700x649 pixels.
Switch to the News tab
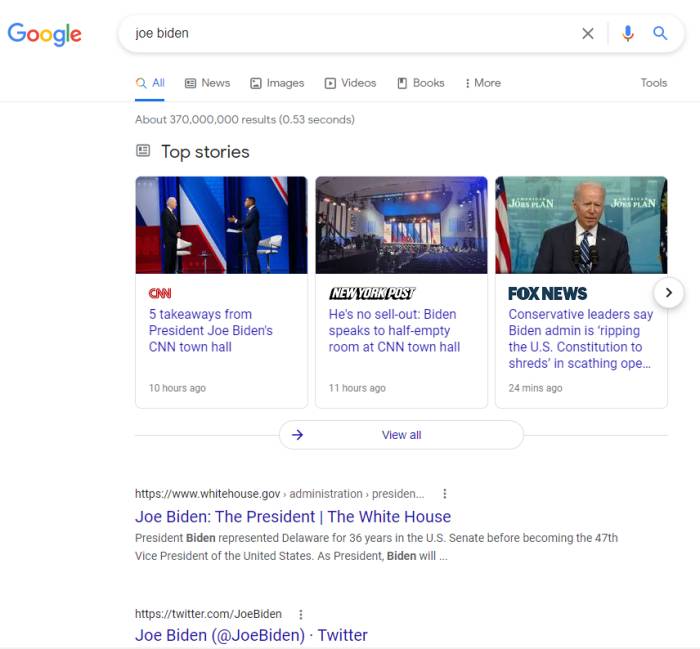point(208,83)
